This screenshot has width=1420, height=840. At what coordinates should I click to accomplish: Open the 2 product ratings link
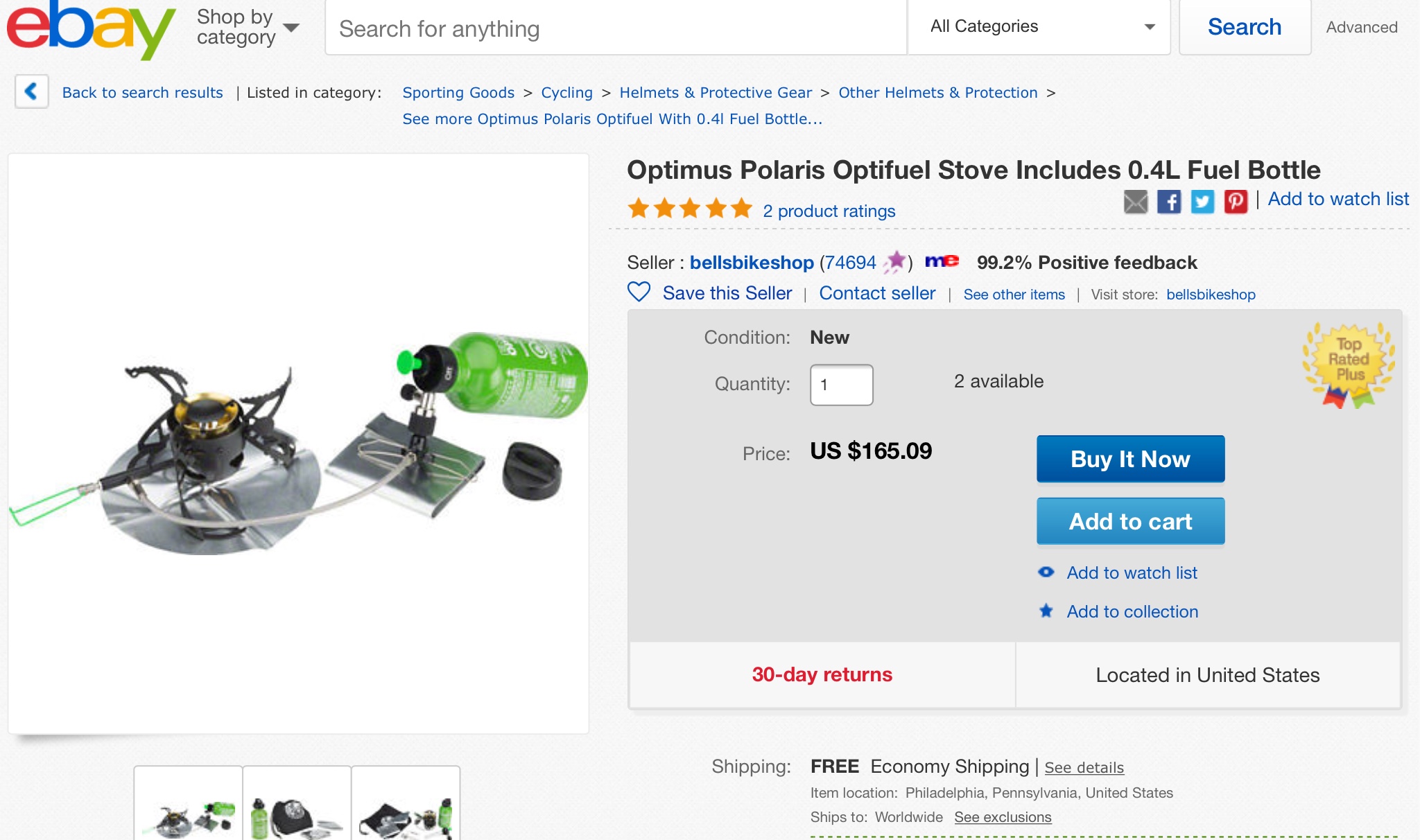829,211
